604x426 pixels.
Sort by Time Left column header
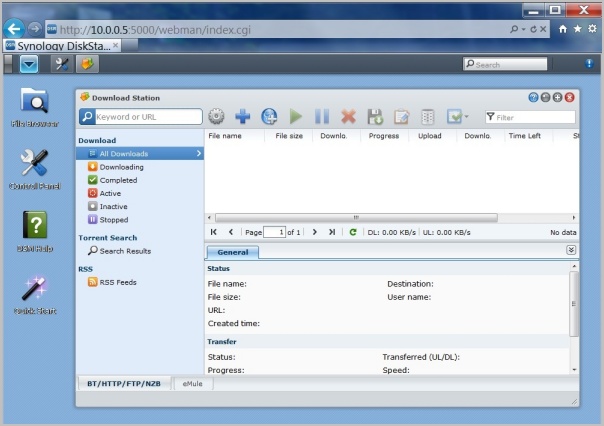[x=525, y=136]
